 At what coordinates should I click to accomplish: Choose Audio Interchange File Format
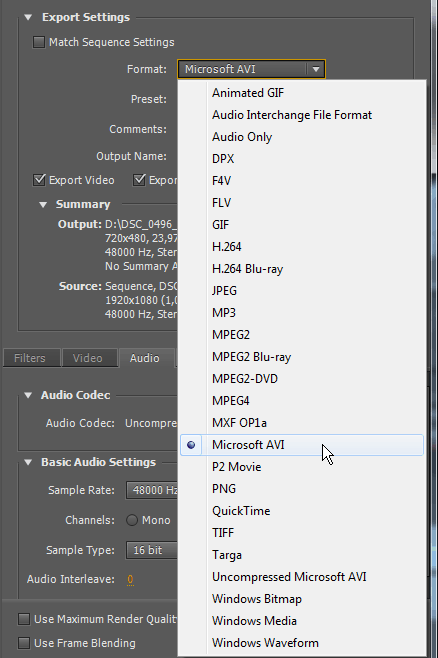coord(302,115)
